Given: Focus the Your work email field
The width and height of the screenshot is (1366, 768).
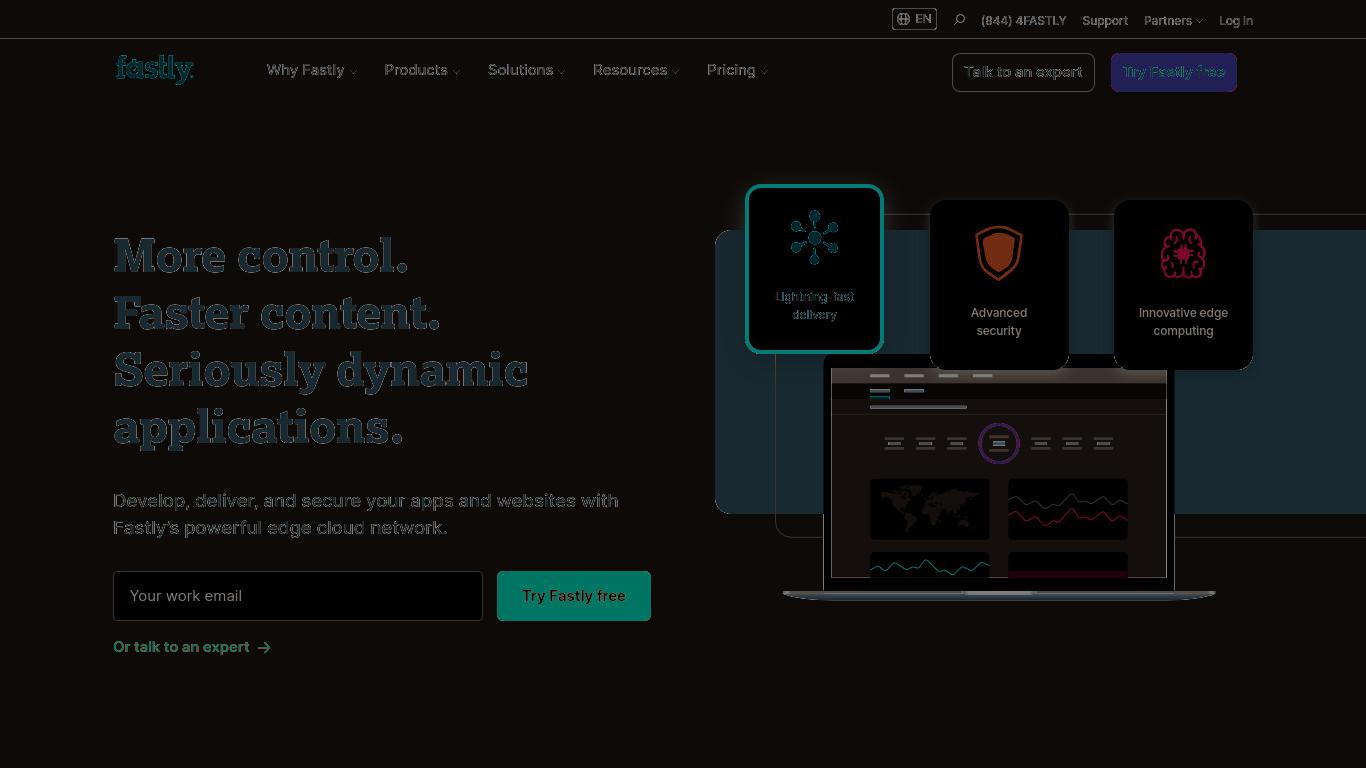Looking at the screenshot, I should (x=298, y=596).
